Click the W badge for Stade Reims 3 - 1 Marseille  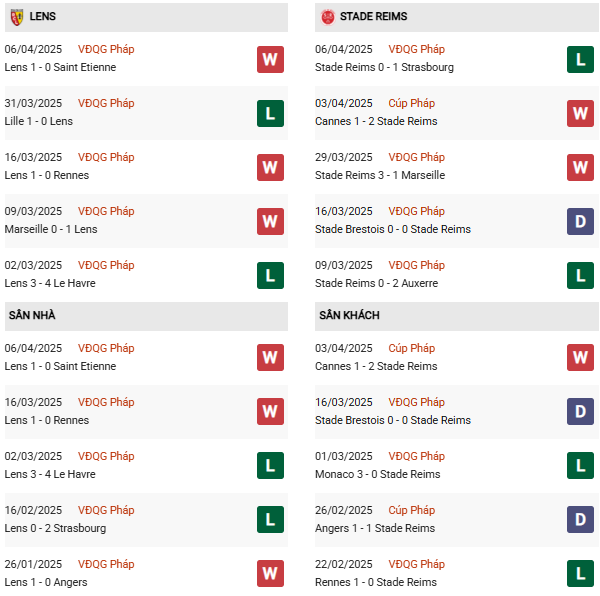tap(580, 167)
